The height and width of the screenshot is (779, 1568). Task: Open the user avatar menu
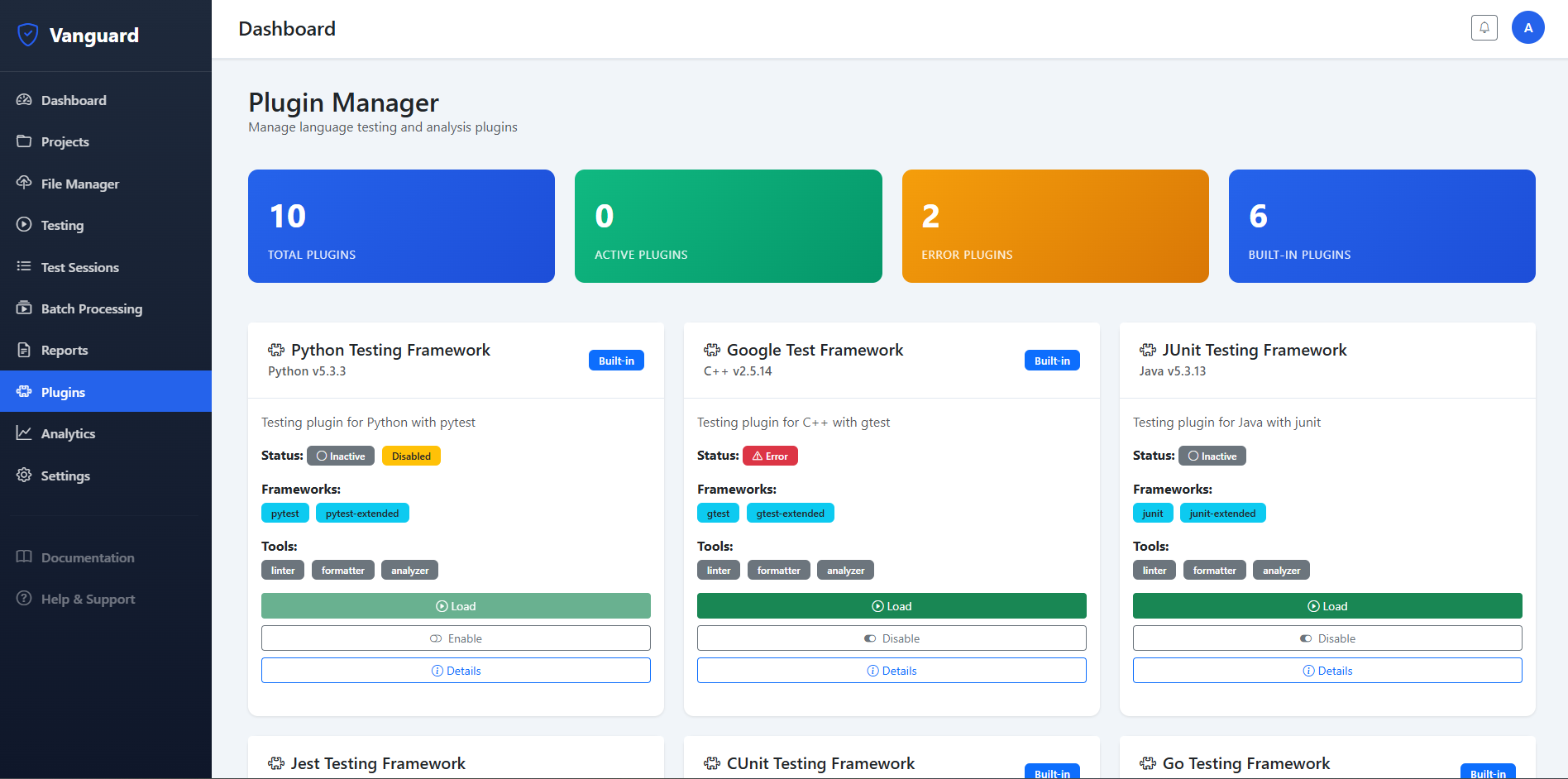click(x=1527, y=28)
